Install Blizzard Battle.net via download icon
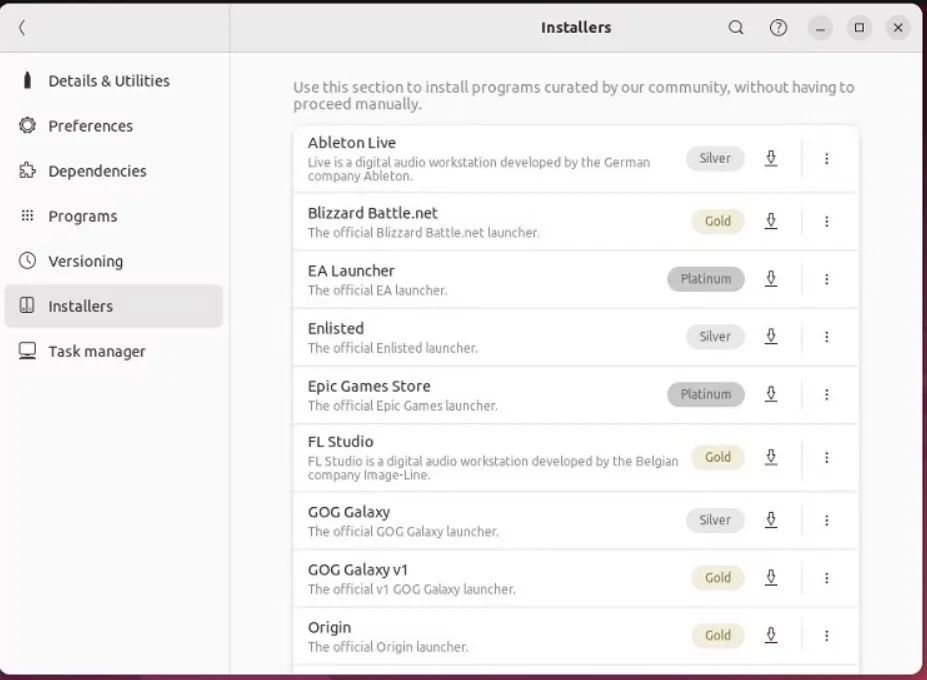The width and height of the screenshot is (927, 680). tap(771, 221)
